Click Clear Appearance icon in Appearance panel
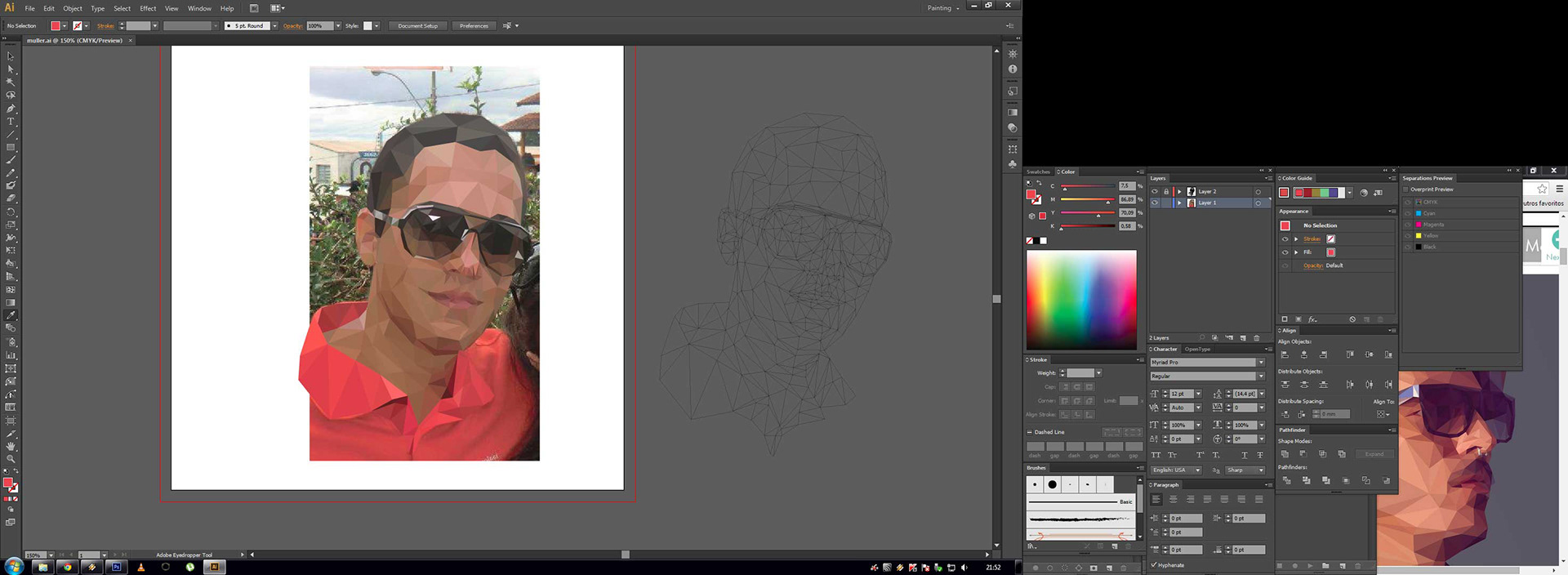Screen dimensions: 1568x575 pos(1352,319)
